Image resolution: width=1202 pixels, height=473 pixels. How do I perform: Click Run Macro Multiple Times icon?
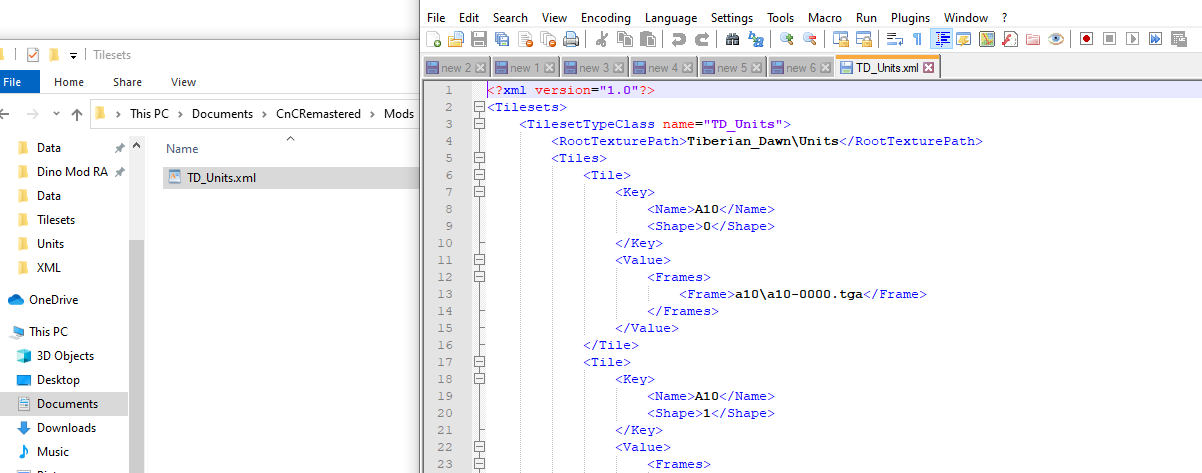(x=1156, y=39)
